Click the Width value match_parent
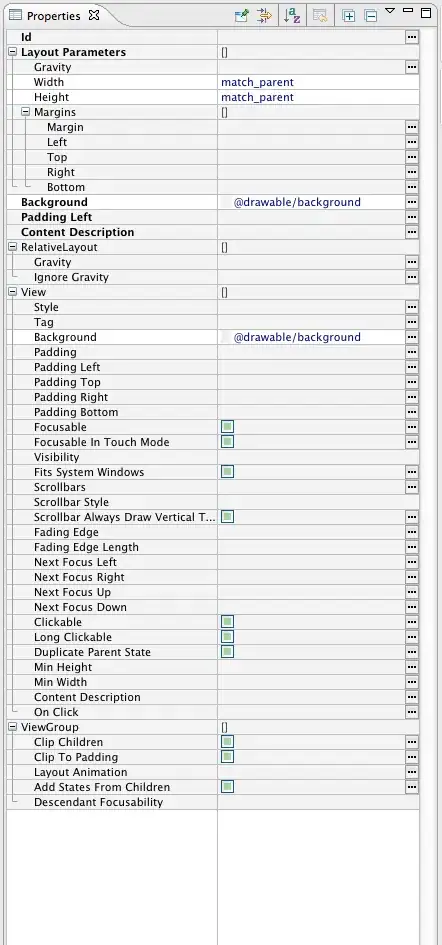The image size is (442, 945). 257,82
